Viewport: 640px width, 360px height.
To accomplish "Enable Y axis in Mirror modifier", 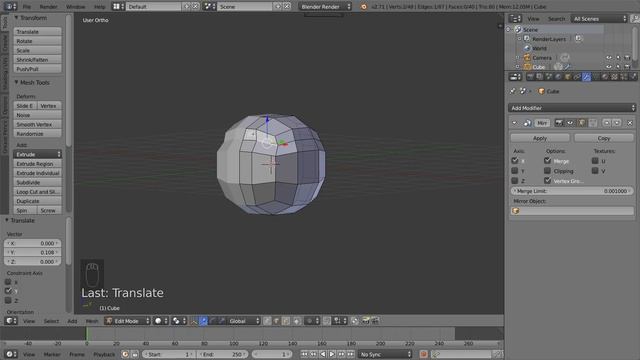I will tap(515, 171).
